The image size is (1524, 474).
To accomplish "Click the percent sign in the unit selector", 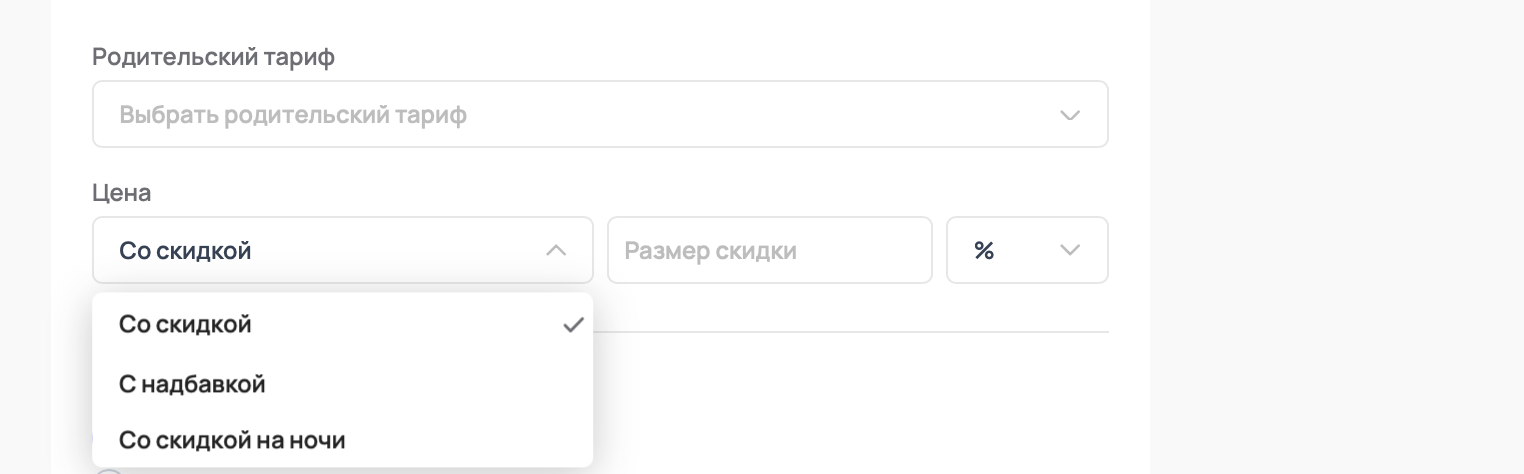I will click(x=984, y=250).
